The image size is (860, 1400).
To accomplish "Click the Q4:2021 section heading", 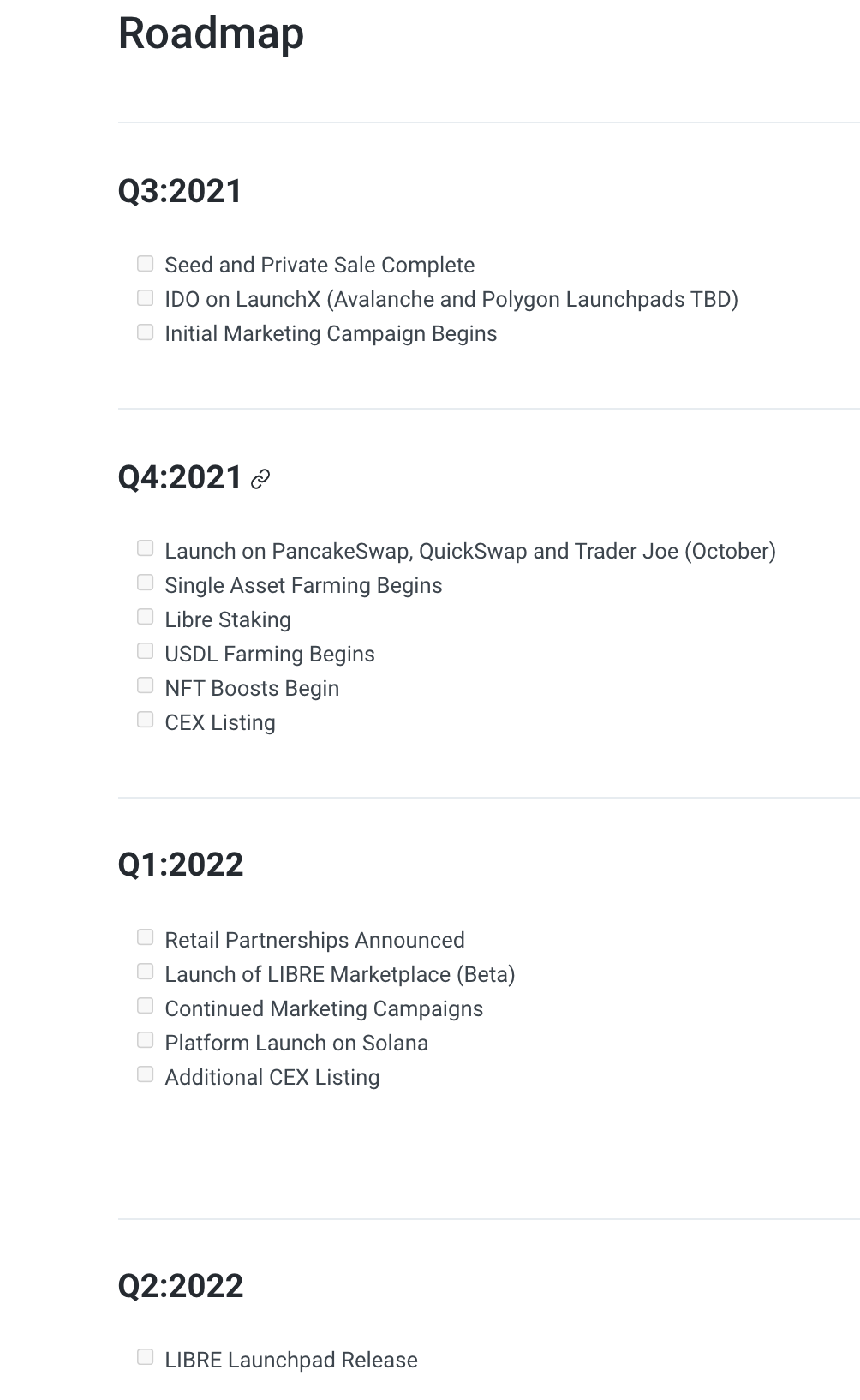I will pos(181,478).
